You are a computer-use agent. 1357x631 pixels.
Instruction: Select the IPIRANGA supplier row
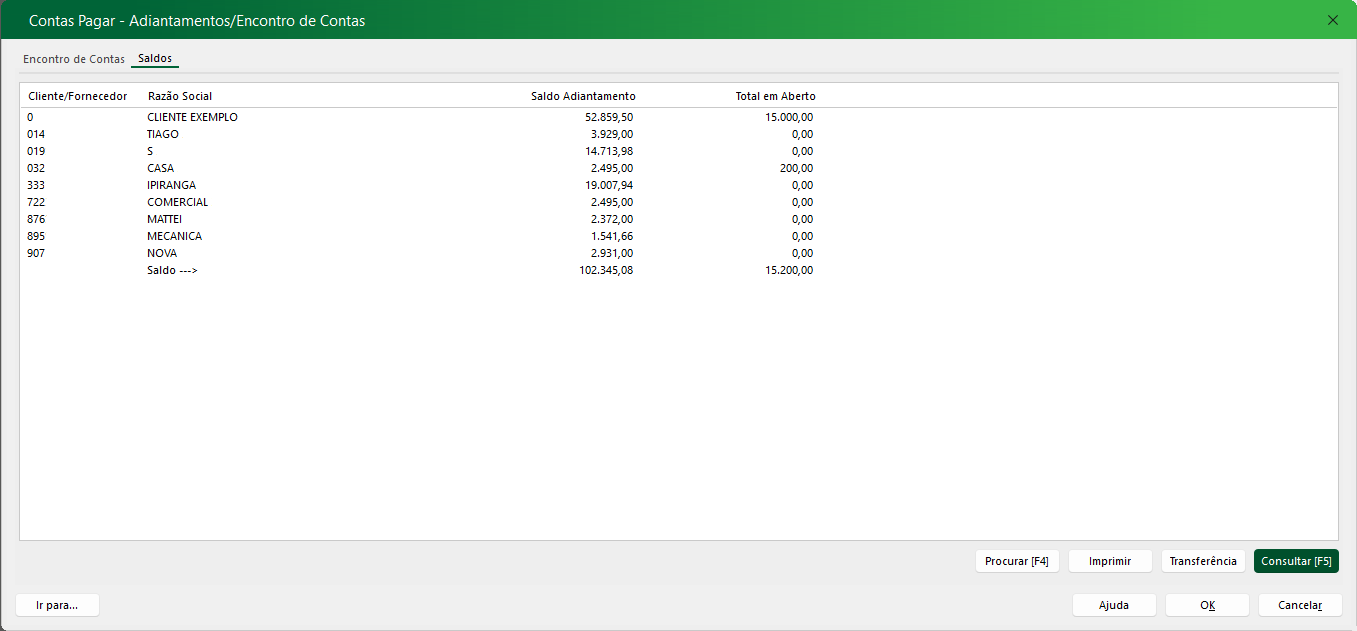click(x=171, y=185)
